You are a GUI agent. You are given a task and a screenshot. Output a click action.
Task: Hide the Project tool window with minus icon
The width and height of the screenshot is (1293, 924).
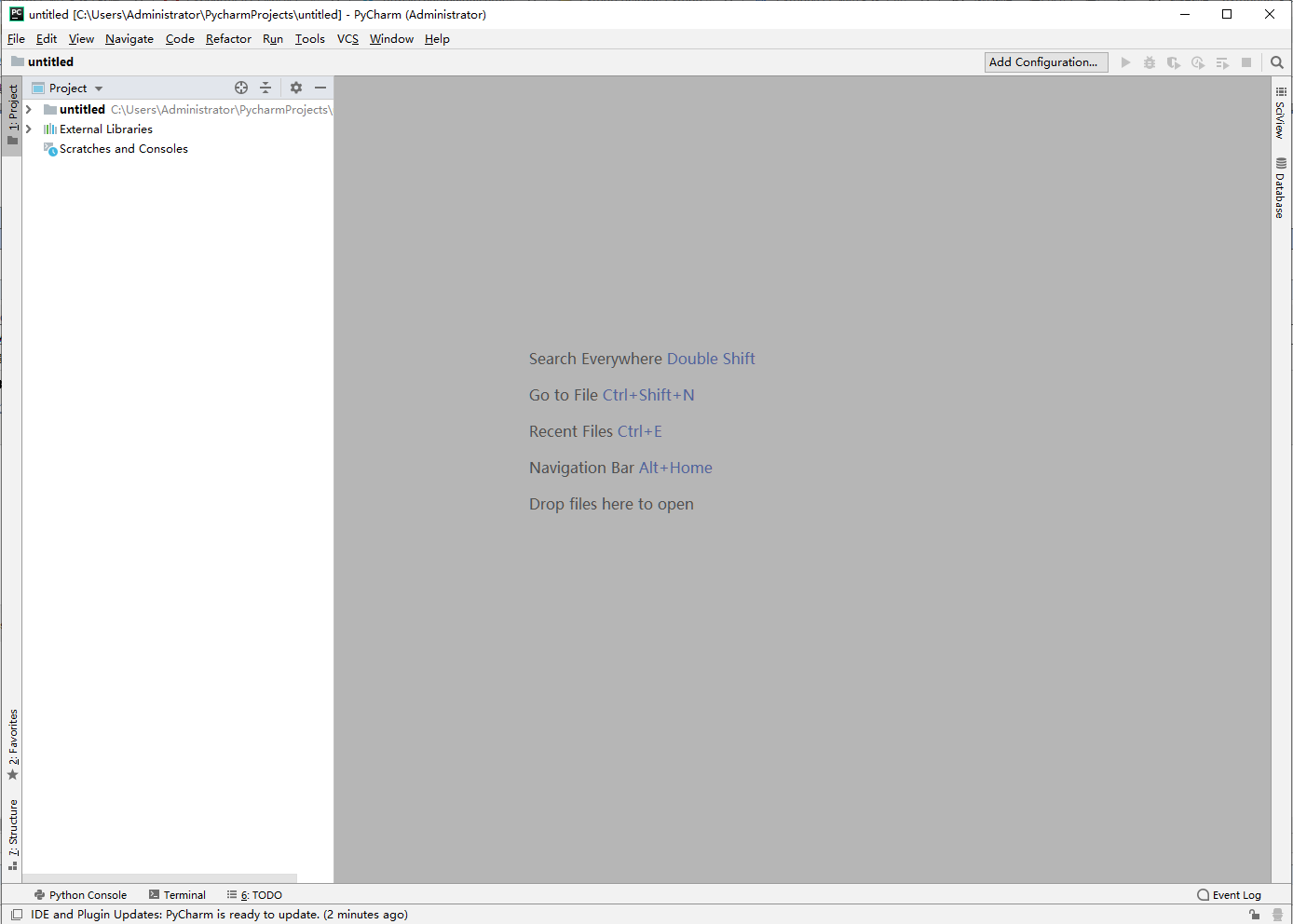[x=320, y=87]
